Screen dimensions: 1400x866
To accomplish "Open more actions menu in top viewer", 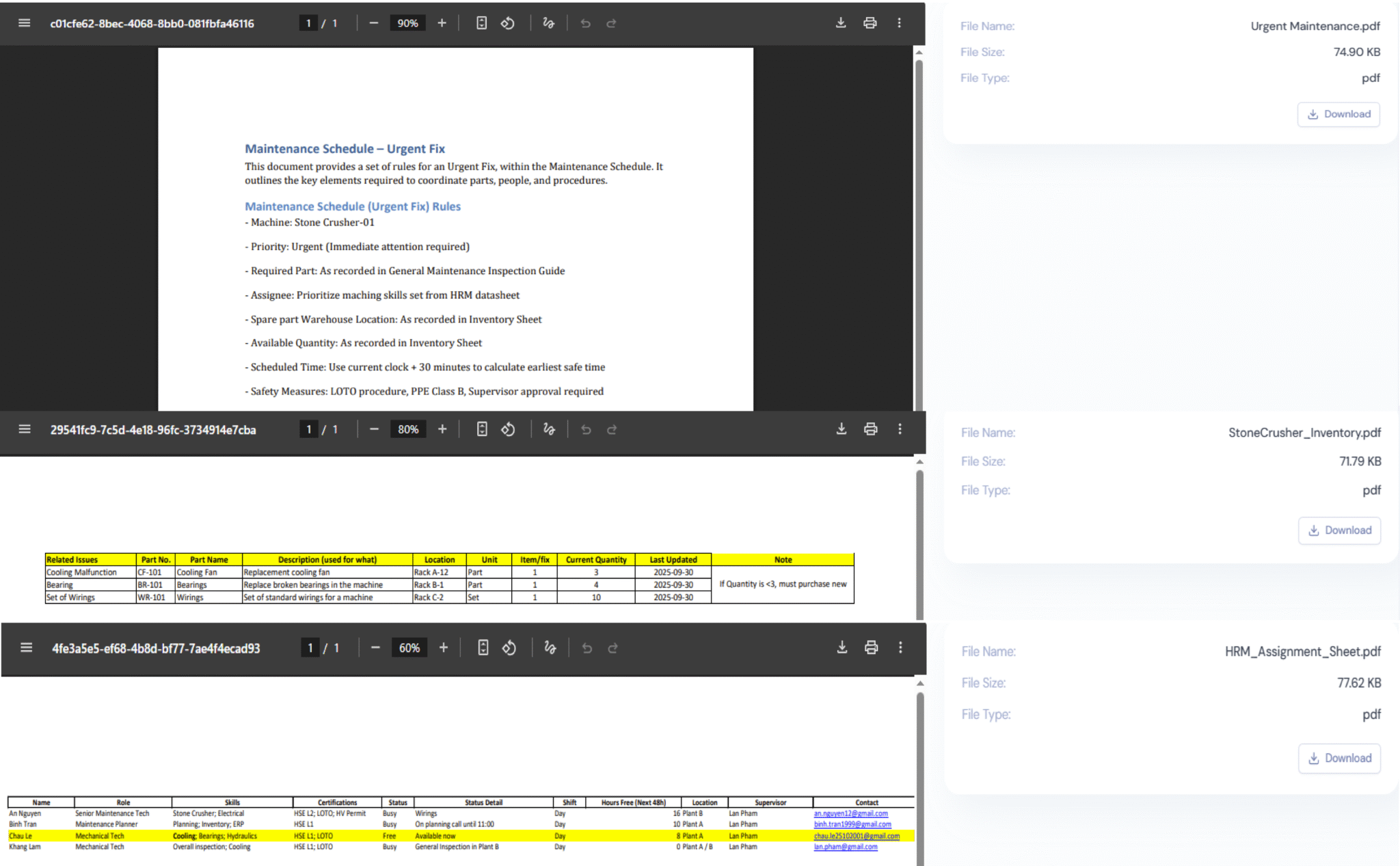I will click(899, 23).
